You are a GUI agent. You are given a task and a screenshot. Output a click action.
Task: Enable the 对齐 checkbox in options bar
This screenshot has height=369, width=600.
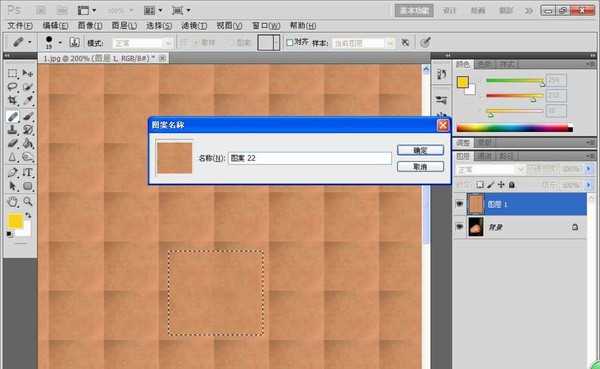(x=290, y=42)
